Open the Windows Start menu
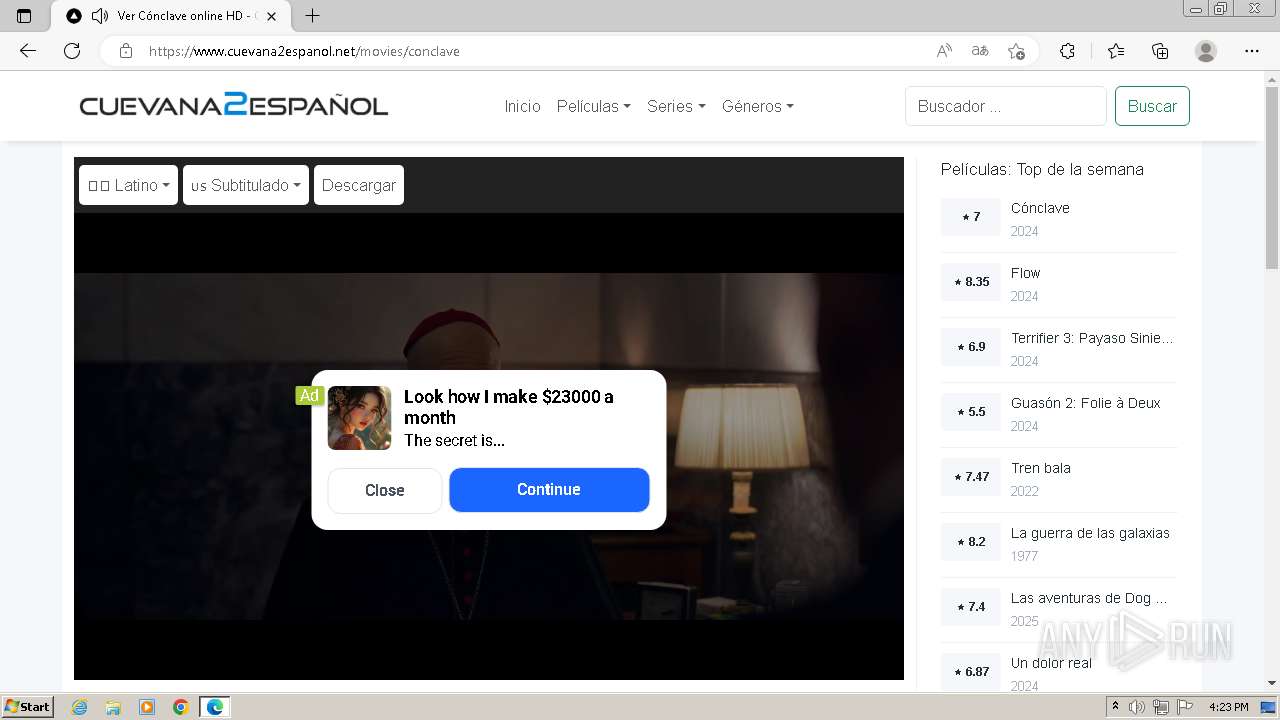 (28, 707)
